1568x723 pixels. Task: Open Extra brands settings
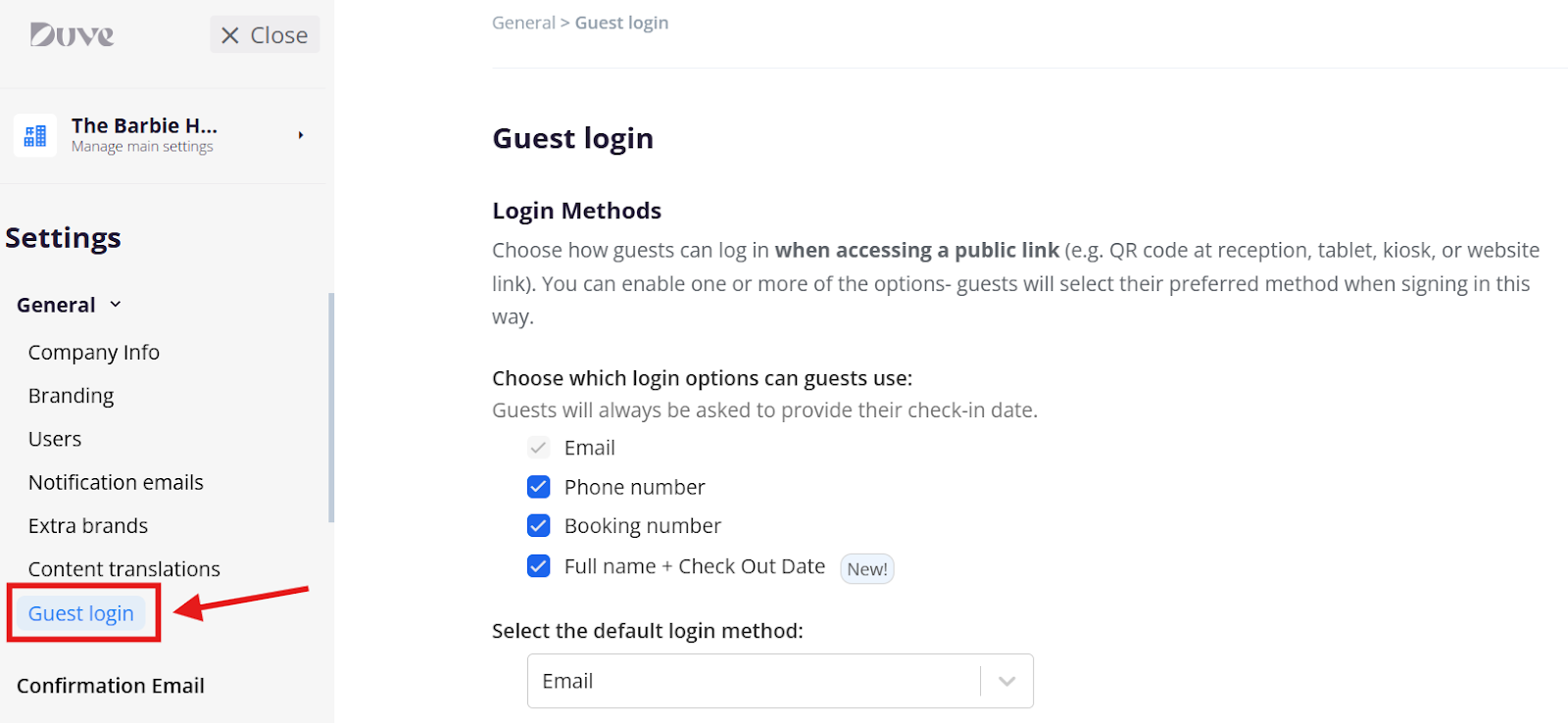pyautogui.click(x=88, y=526)
